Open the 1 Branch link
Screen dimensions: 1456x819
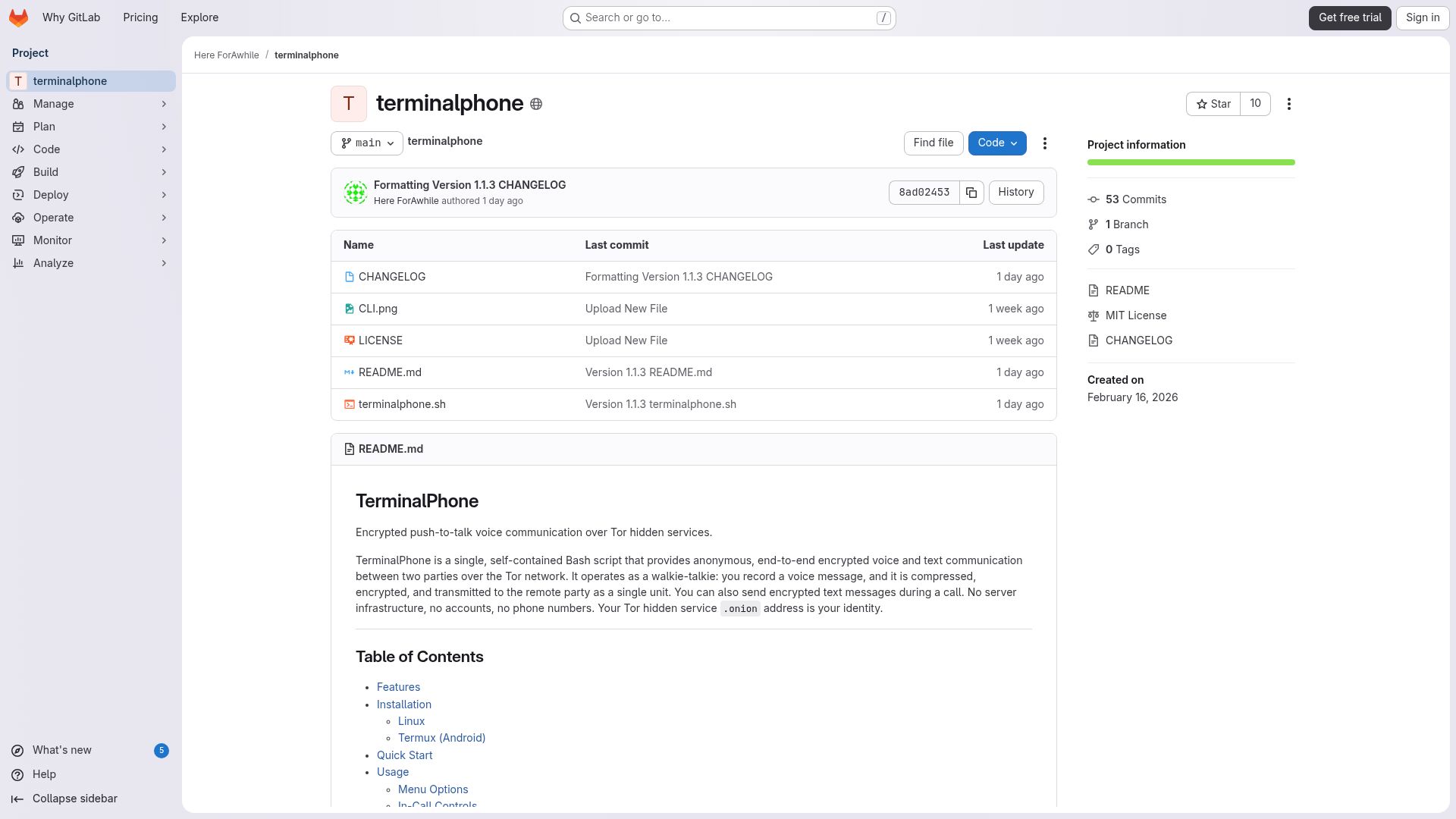click(1127, 224)
